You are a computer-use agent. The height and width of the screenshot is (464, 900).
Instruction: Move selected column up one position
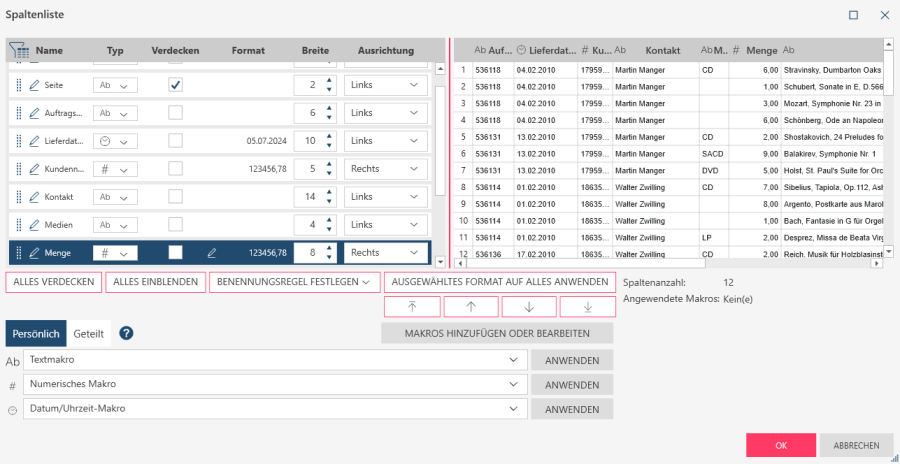pyautogui.click(x=471, y=307)
